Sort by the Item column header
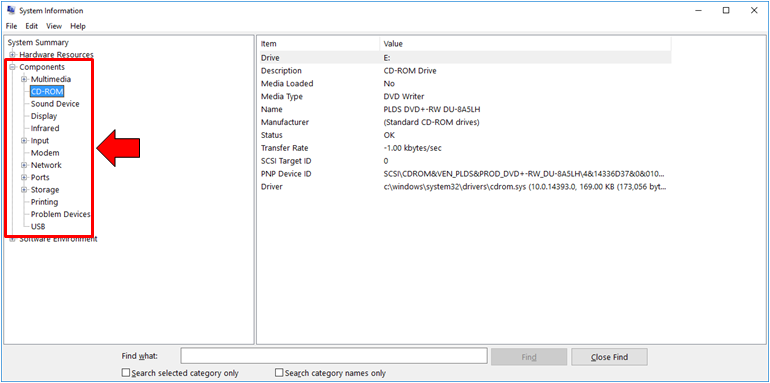Image resolution: width=770 pixels, height=383 pixels. (x=319, y=44)
